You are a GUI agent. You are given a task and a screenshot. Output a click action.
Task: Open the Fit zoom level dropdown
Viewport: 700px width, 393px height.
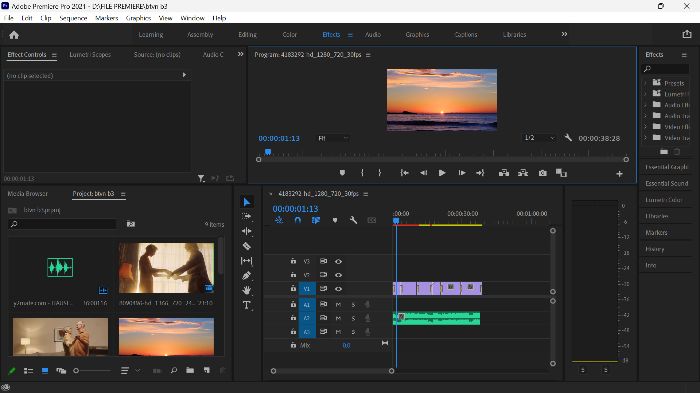pos(333,138)
